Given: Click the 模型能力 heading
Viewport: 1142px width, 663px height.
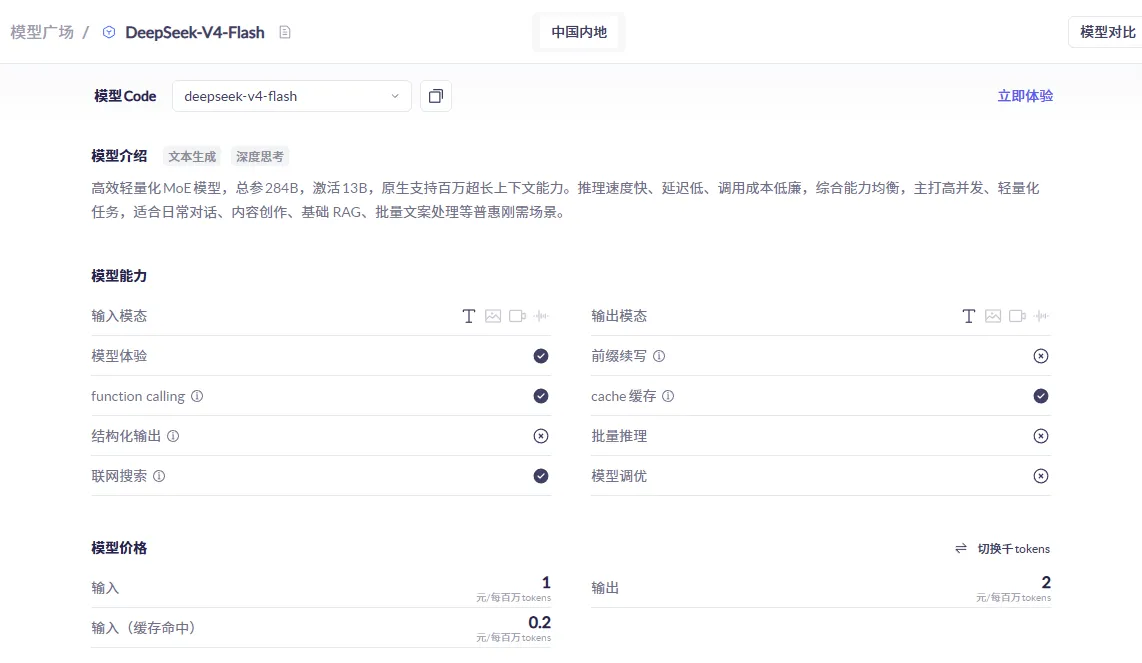Looking at the screenshot, I should [119, 276].
